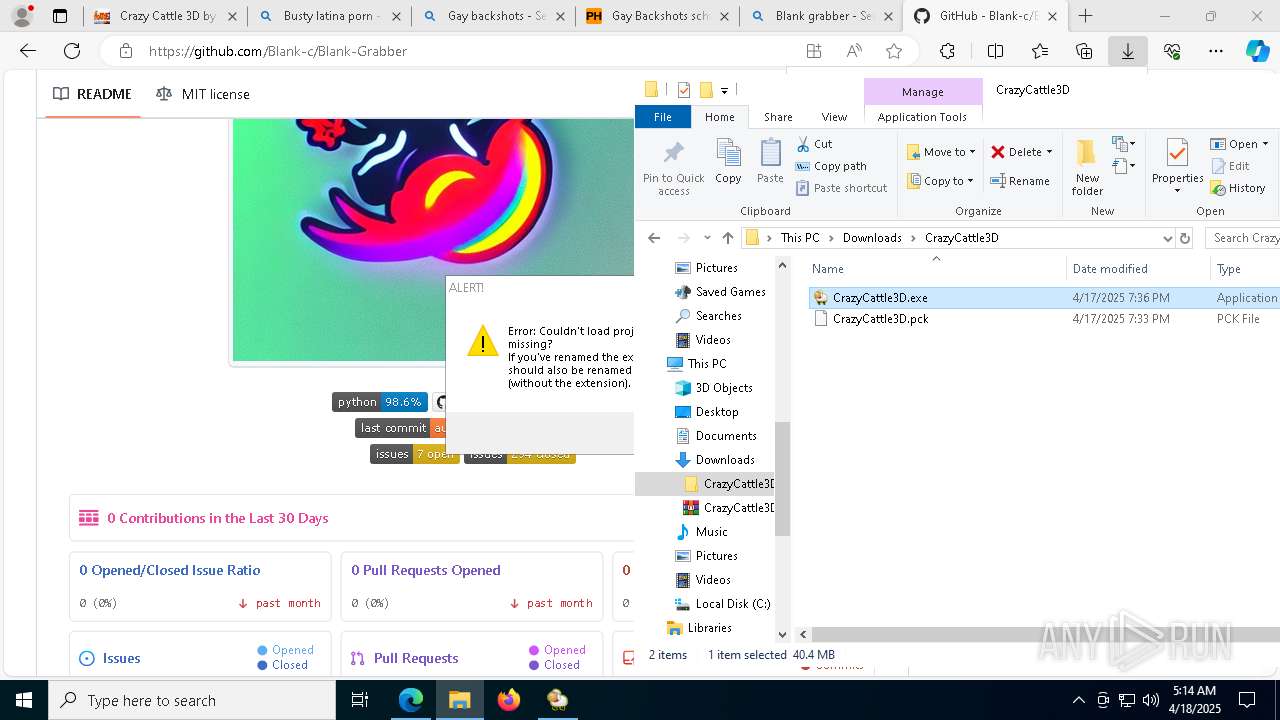
Task: Switch to the Share ribbon tab
Action: click(x=778, y=117)
